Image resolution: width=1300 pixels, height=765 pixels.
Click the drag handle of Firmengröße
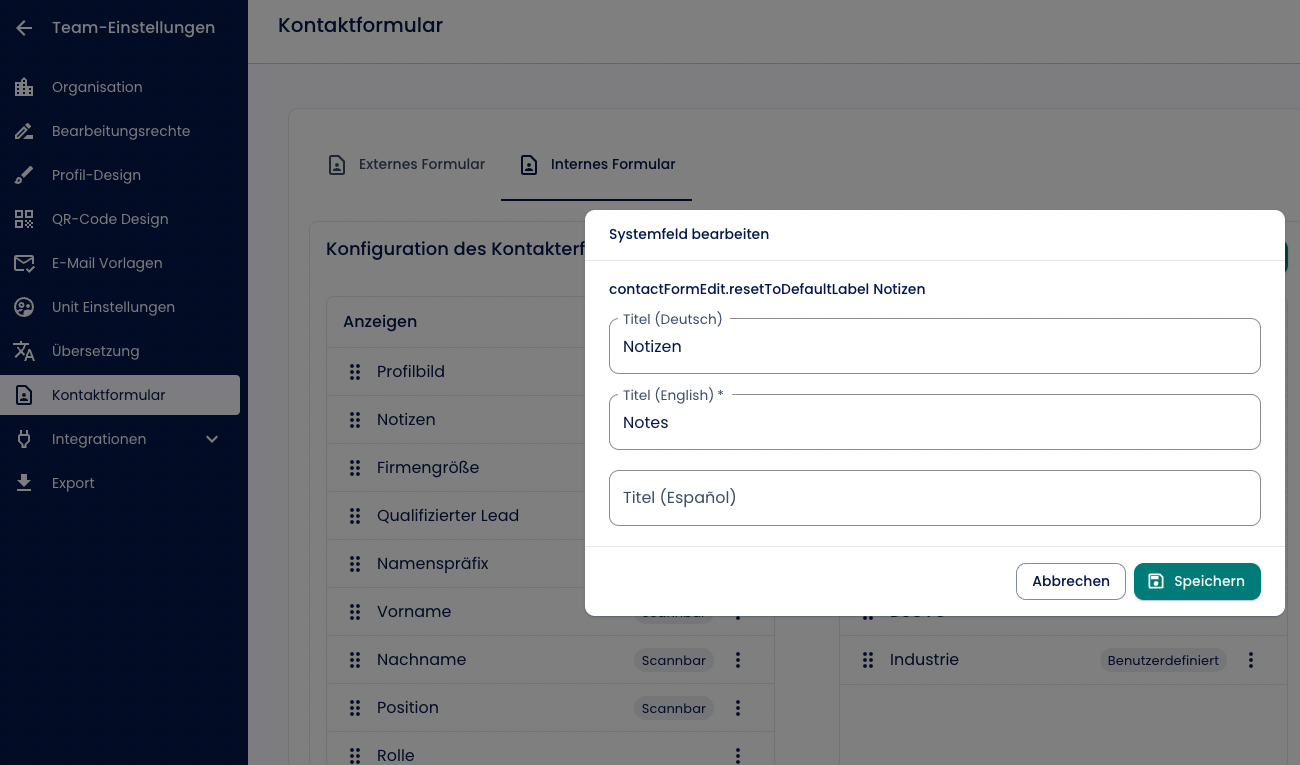[x=355, y=468]
